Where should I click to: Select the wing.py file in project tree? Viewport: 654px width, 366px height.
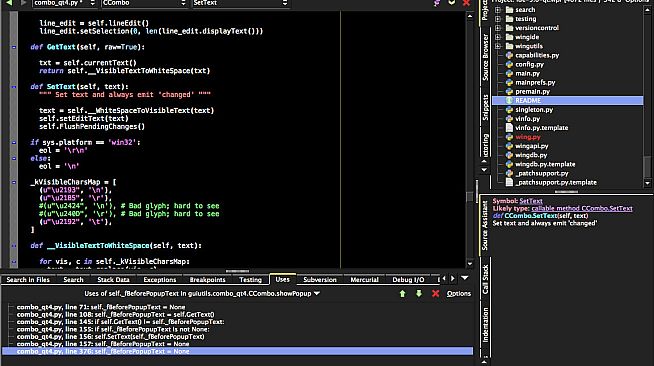click(528, 137)
